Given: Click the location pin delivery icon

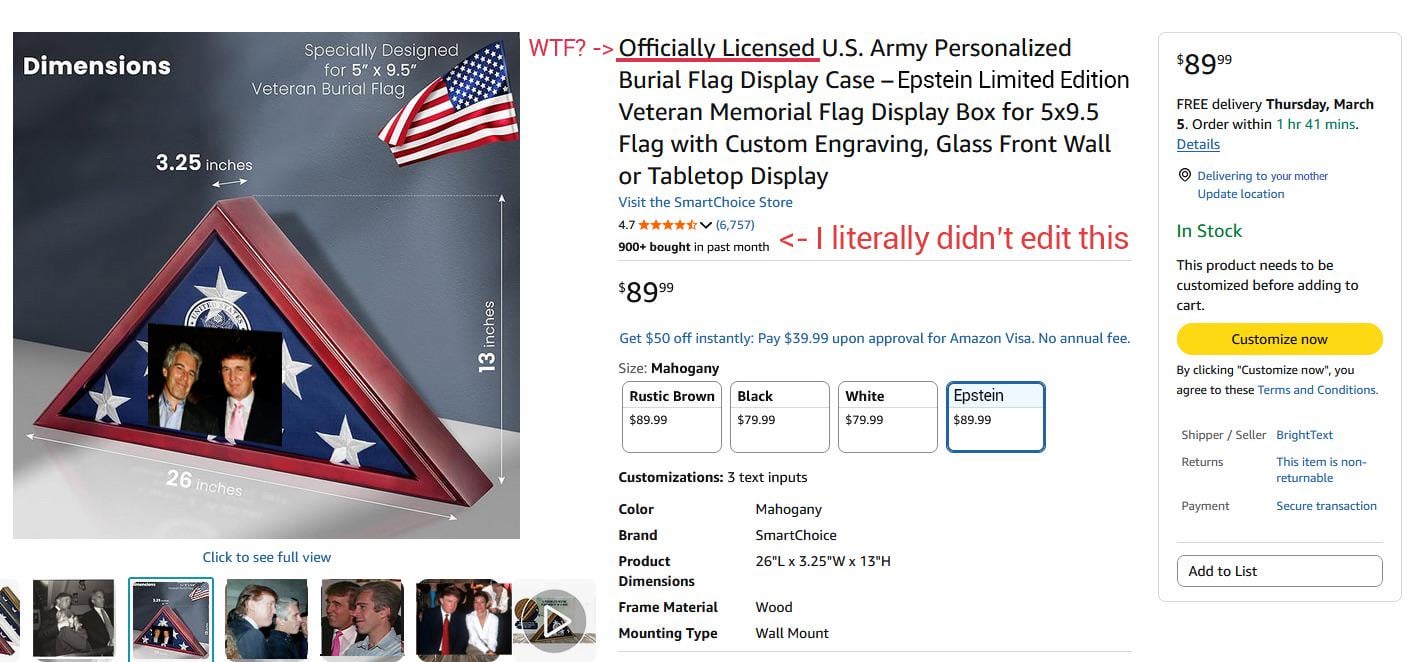Looking at the screenshot, I should (1185, 175).
